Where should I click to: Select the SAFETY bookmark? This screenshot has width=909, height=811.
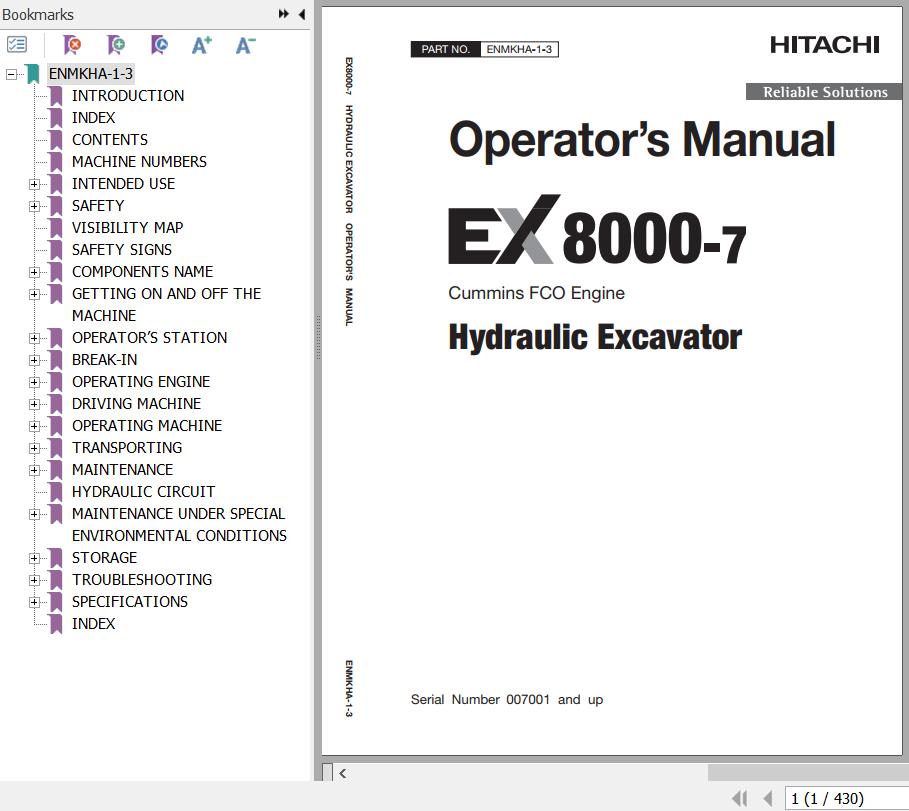[x=97, y=206]
